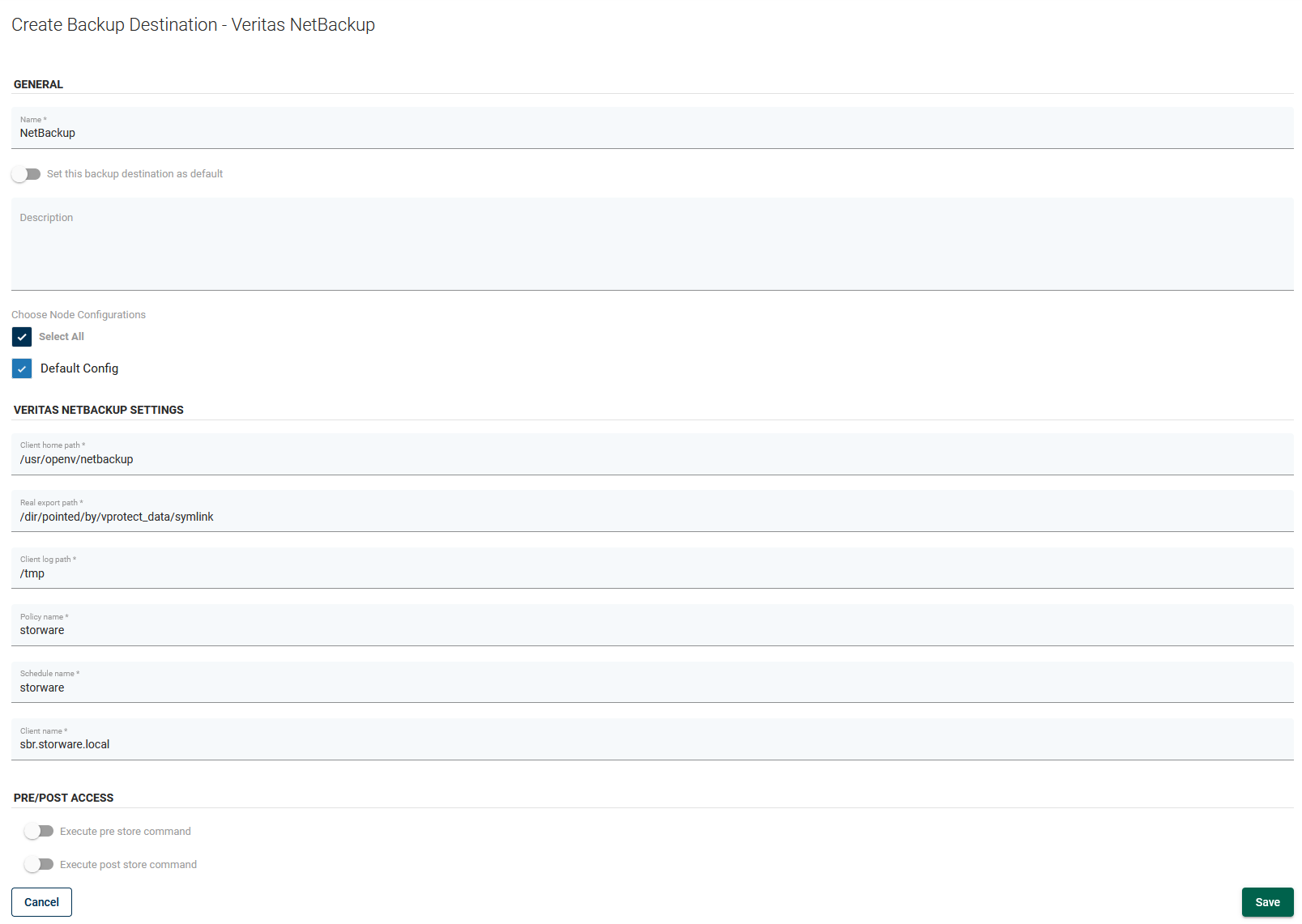Click the 'Execute post store command' label
The height and width of the screenshot is (924, 1302).
point(128,865)
